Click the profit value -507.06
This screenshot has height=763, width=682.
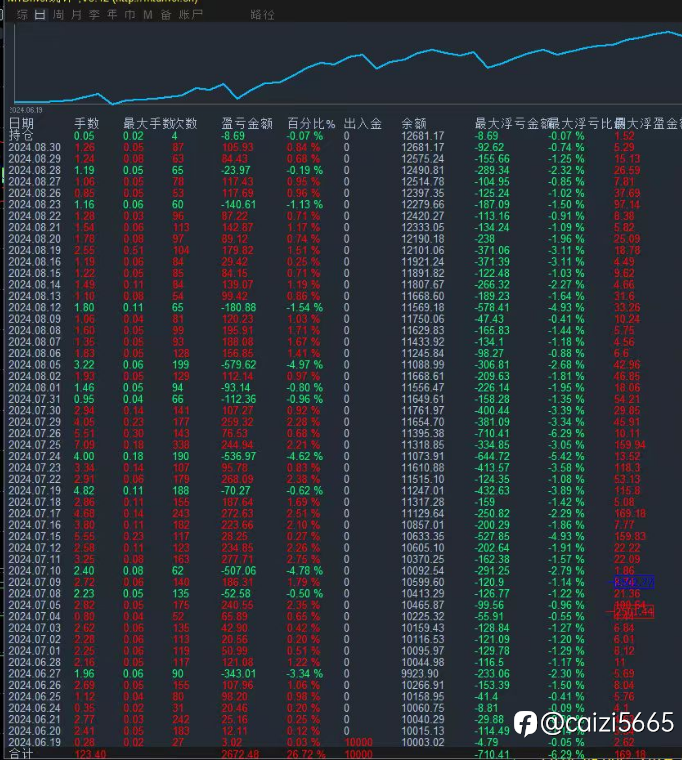[x=238, y=570]
